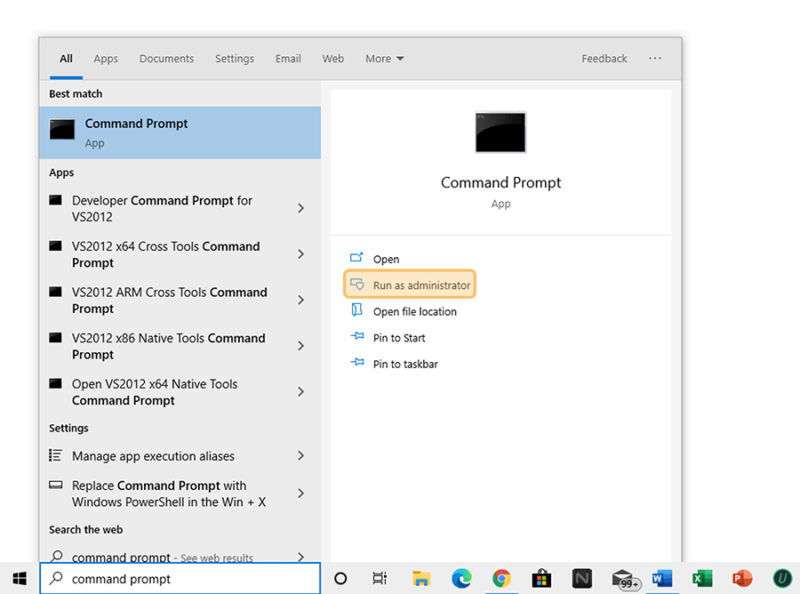The height and width of the screenshot is (594, 800).
Task: Click the Feedback link
Action: coord(604,59)
